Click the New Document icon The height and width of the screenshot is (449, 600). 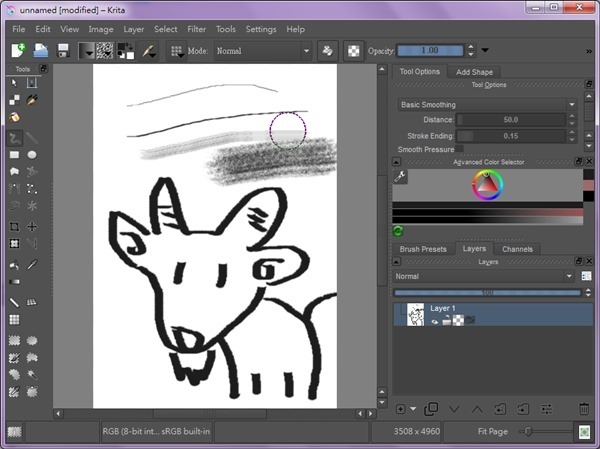click(x=19, y=50)
